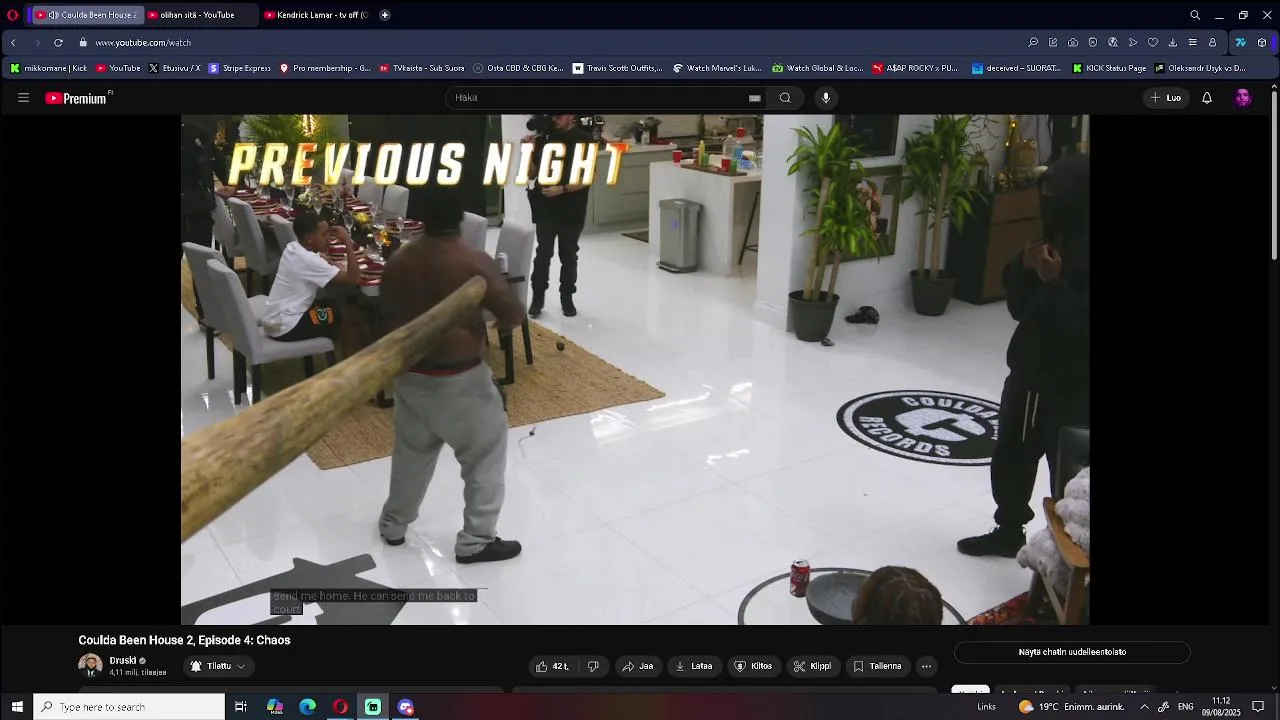Open Task View on taskbar
This screenshot has height=720, width=1280.
coord(241,707)
